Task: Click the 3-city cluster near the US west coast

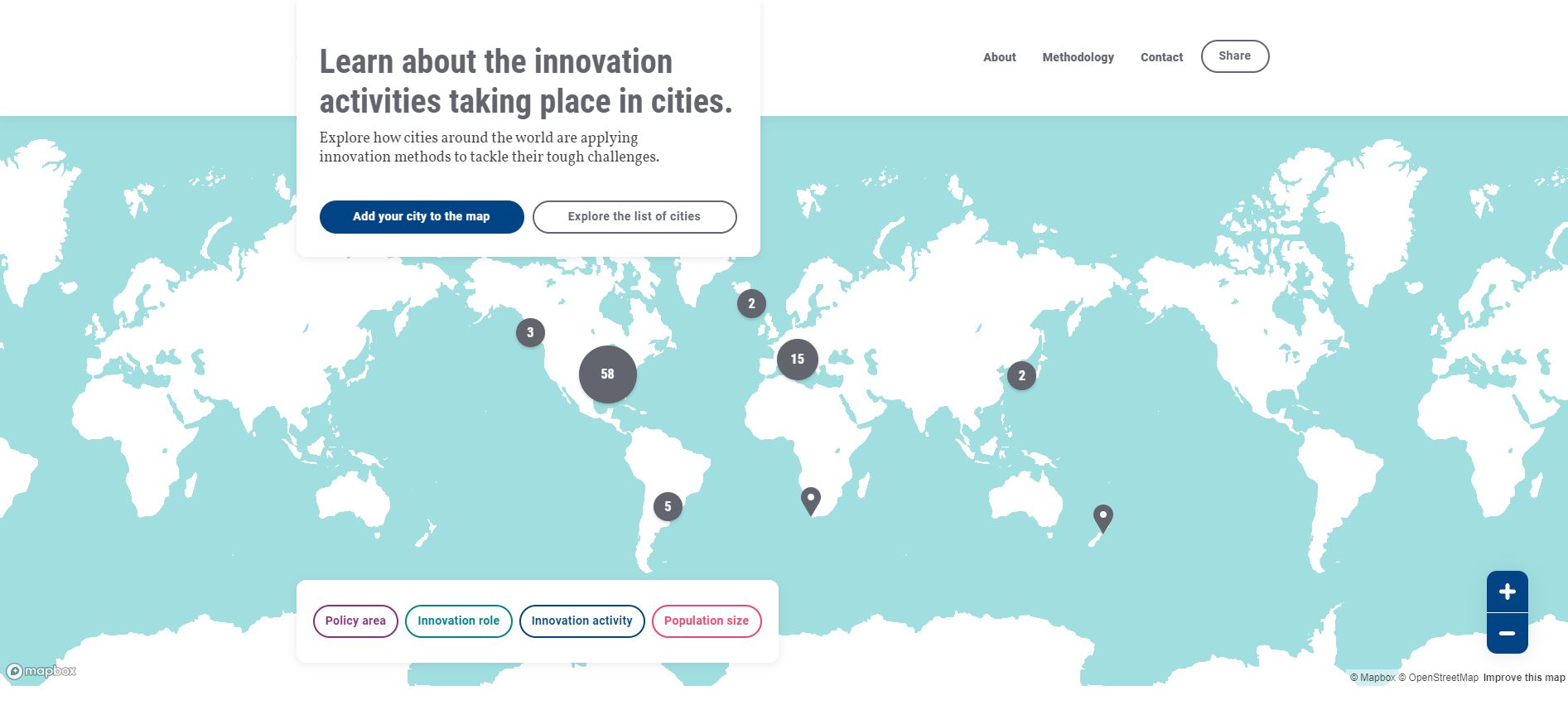Action: pyautogui.click(x=530, y=333)
